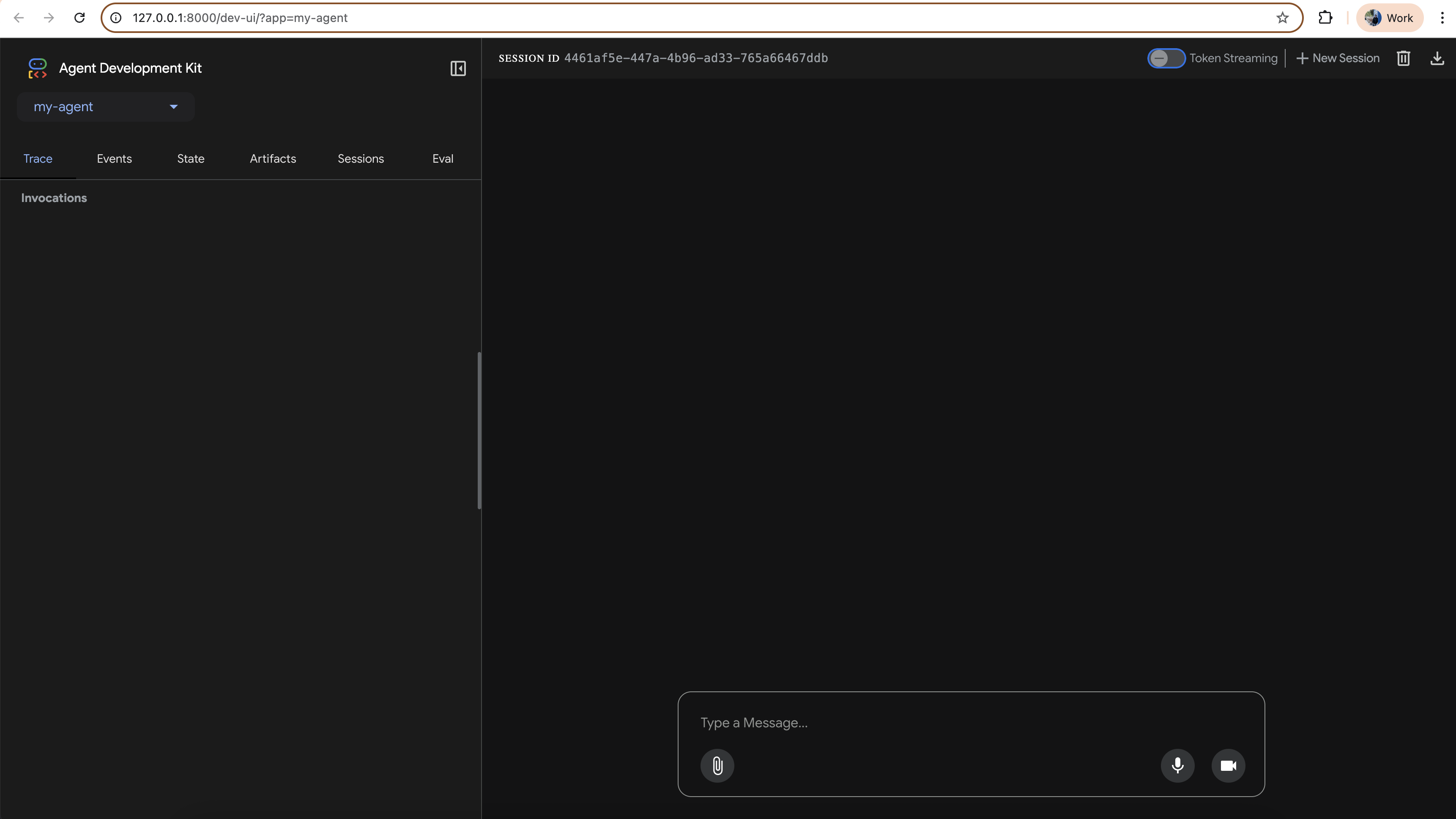Image resolution: width=1456 pixels, height=819 pixels.
Task: Open the browser extensions menu
Action: 1325,17
